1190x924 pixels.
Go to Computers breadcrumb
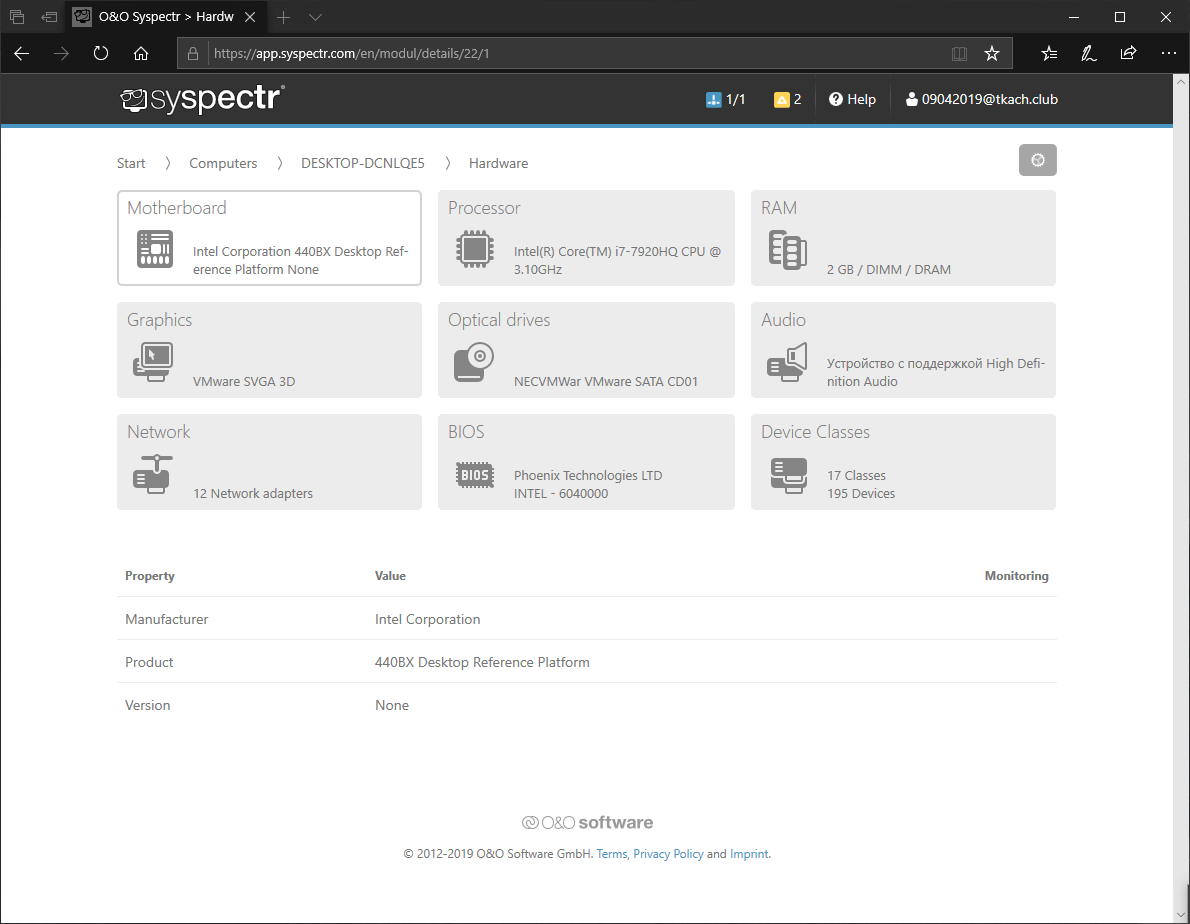point(223,163)
